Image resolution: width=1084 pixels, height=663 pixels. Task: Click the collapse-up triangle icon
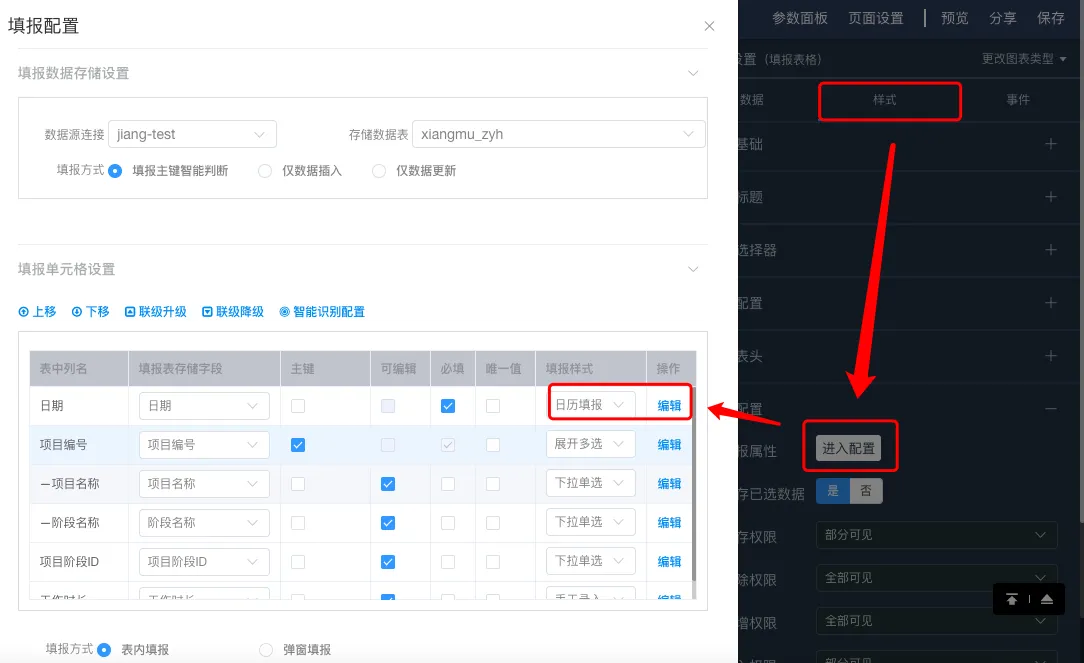pyautogui.click(x=1047, y=599)
